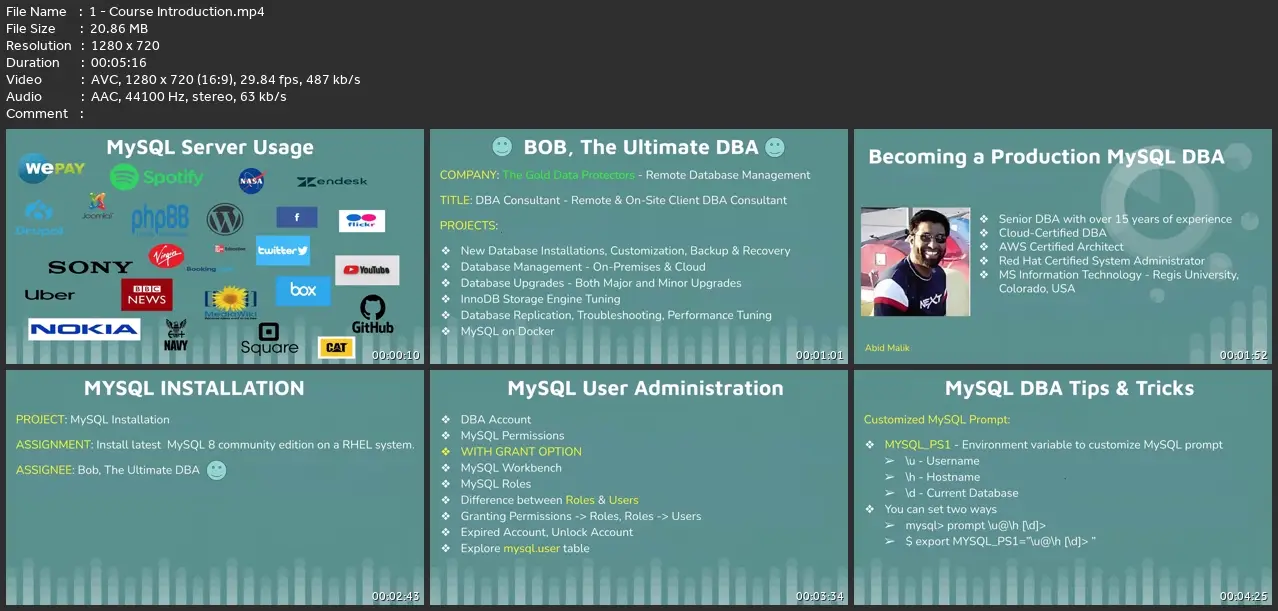The image size is (1278, 611).
Task: Select the 00:03:34 timestamp
Action: pyautogui.click(x=820, y=596)
